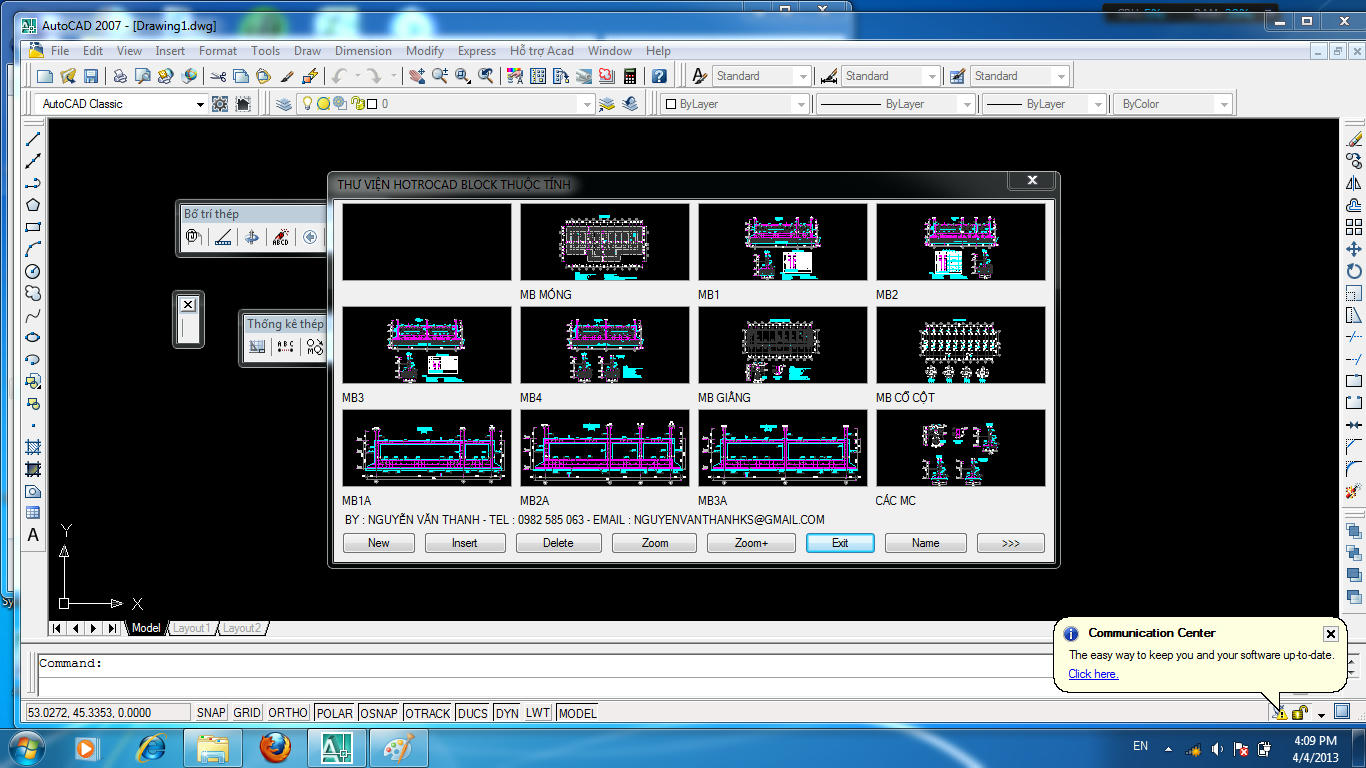
Task: Select the Circle draw tool
Action: [33, 271]
